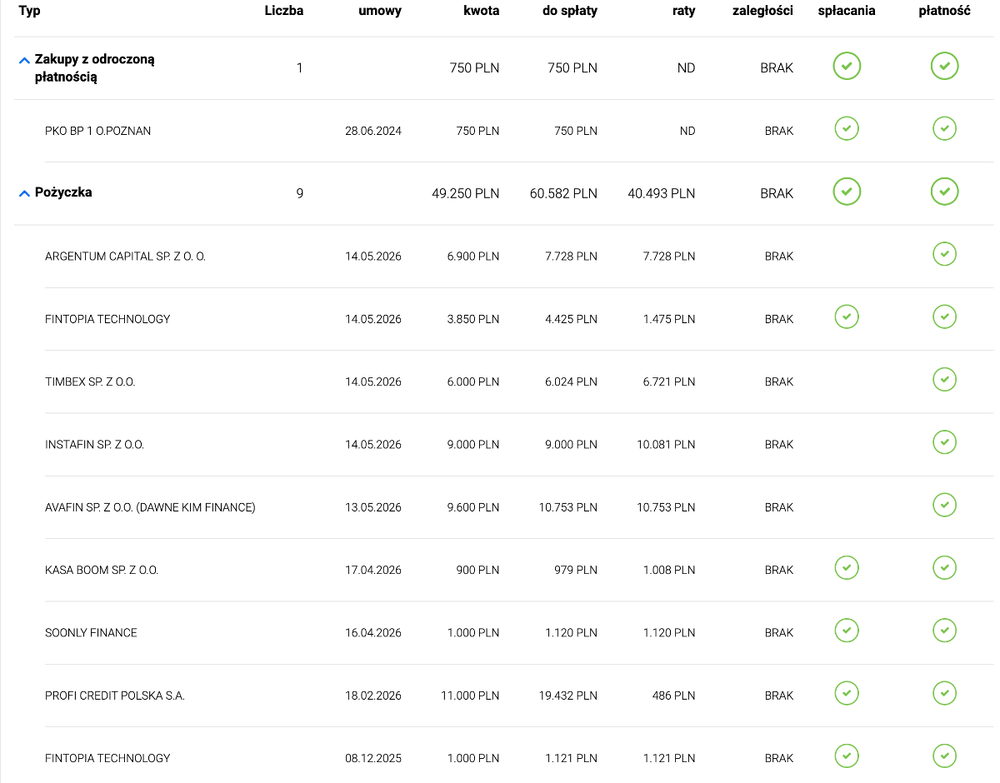Click the date 16.04.2026
Image resolution: width=1000 pixels, height=783 pixels.
click(x=373, y=633)
